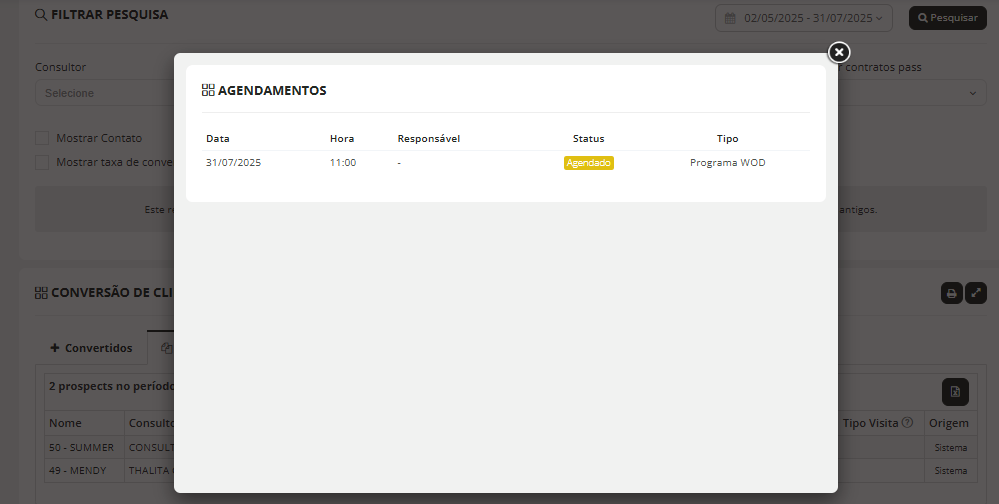Enable the Mostrar Contato checkbox
Viewport: 999px width, 504px height.
[x=42, y=138]
